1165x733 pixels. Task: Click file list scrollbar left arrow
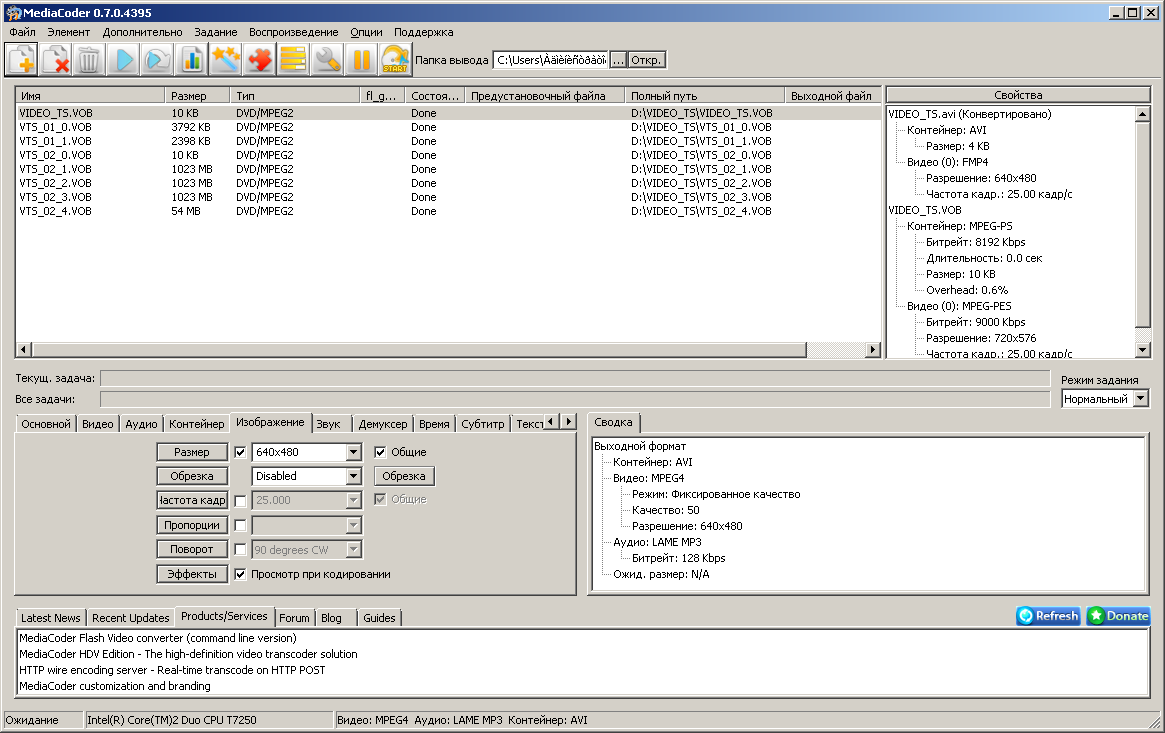[24, 349]
